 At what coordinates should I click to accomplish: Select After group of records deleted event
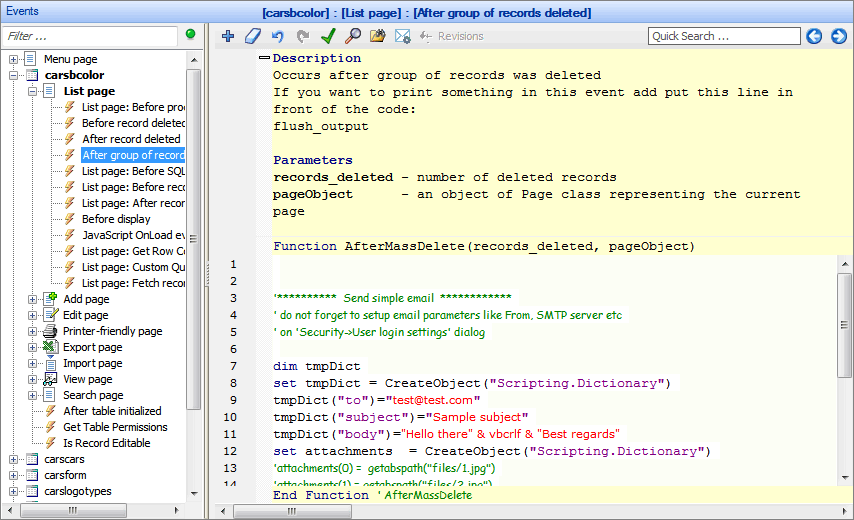click(x=133, y=155)
